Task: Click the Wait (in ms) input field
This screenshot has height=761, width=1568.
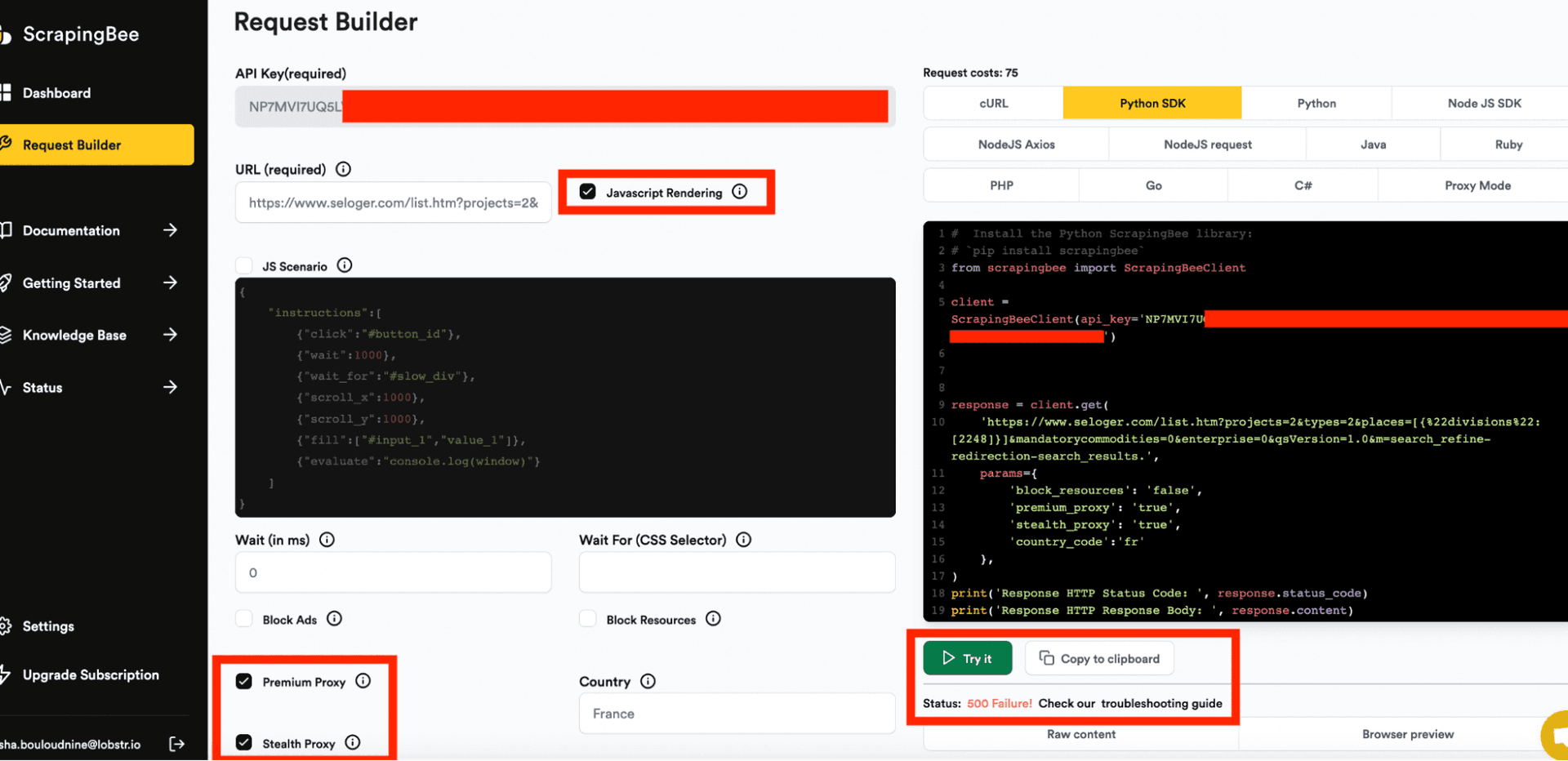Action: coord(394,572)
